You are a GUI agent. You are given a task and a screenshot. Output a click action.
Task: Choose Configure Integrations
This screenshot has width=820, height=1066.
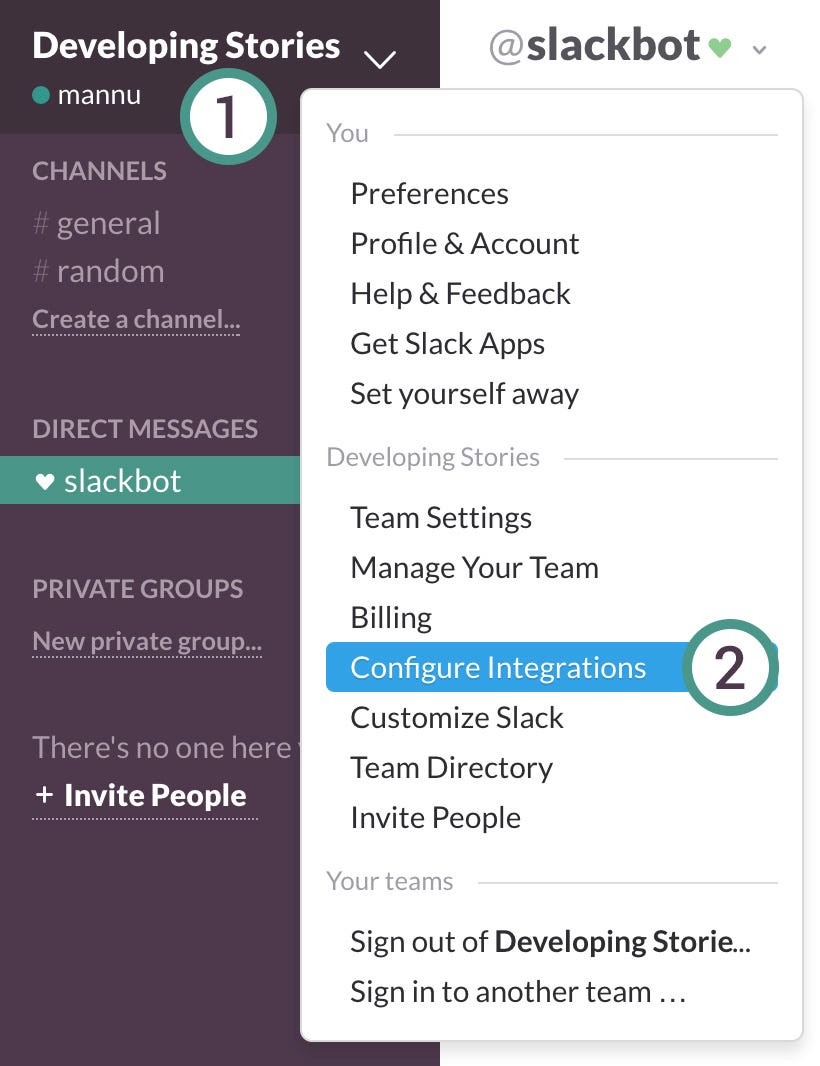coord(551,667)
